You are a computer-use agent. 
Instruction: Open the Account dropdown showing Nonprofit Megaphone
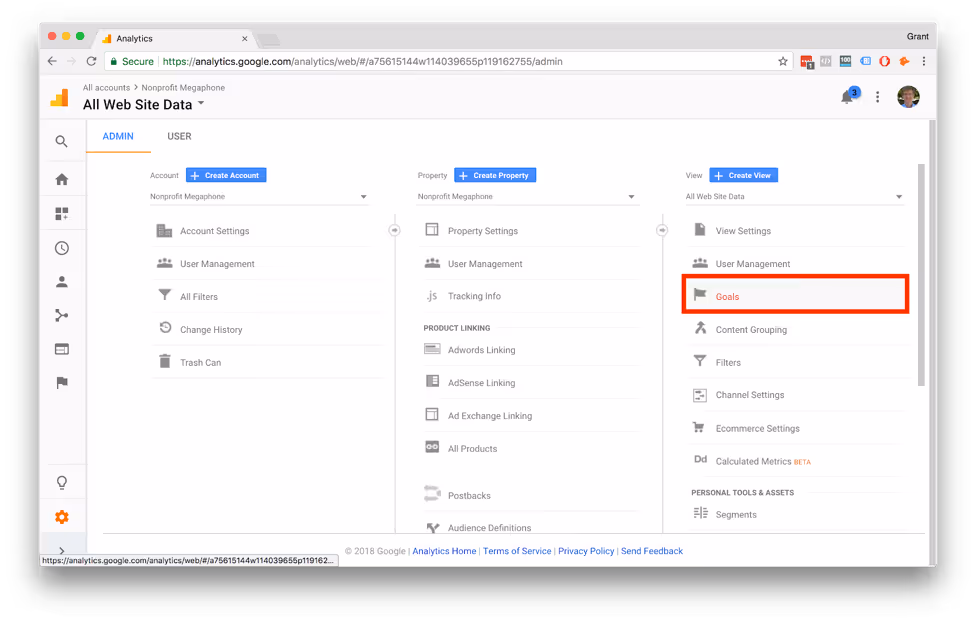[259, 197]
